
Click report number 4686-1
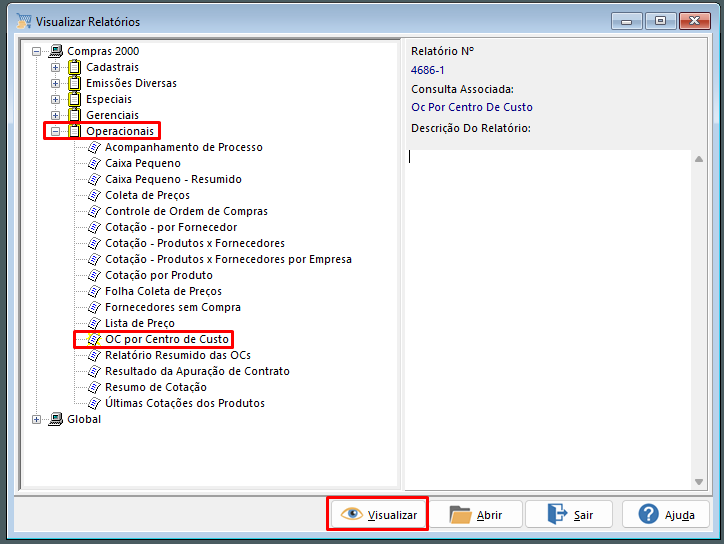[x=428, y=70]
